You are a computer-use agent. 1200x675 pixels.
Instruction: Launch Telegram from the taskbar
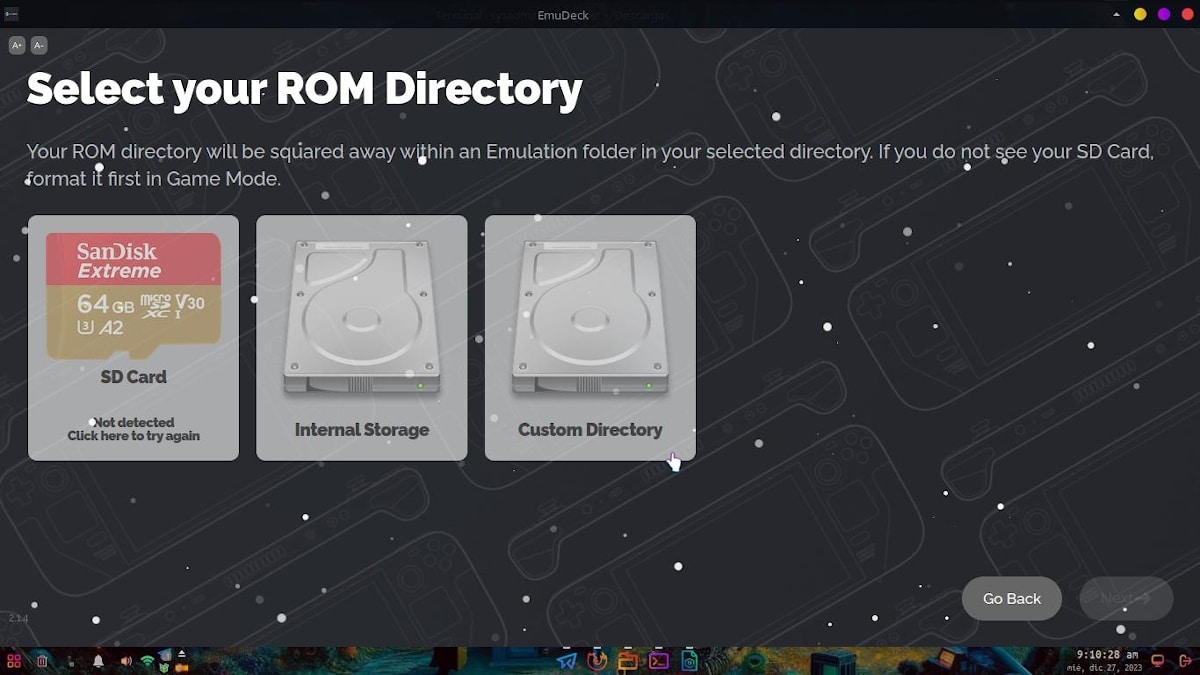point(567,661)
